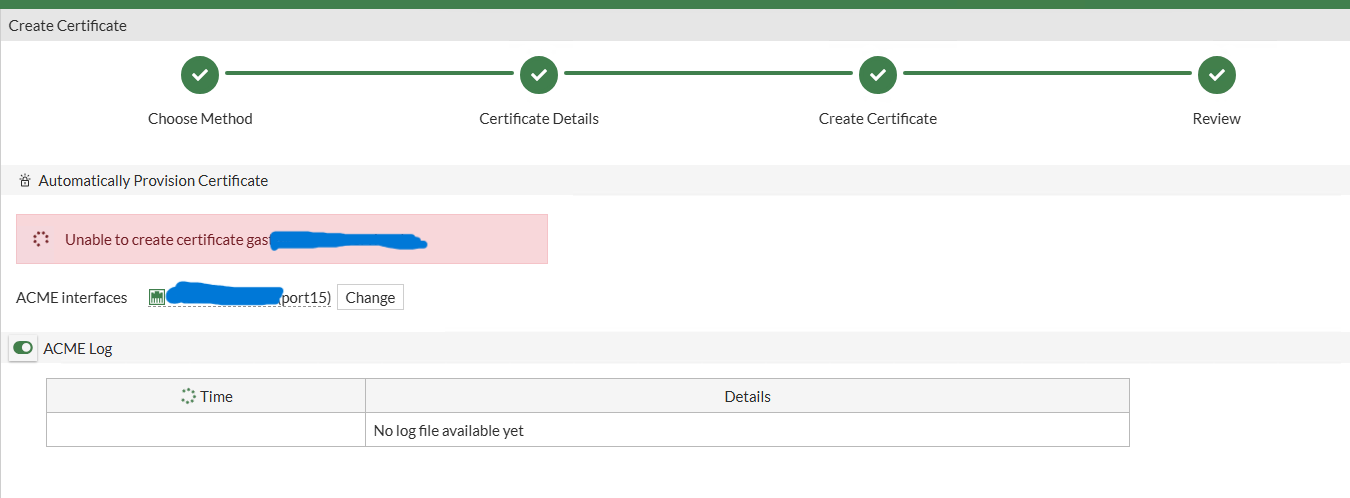Click the icon beside Automatically Provision Certificate

[x=25, y=181]
